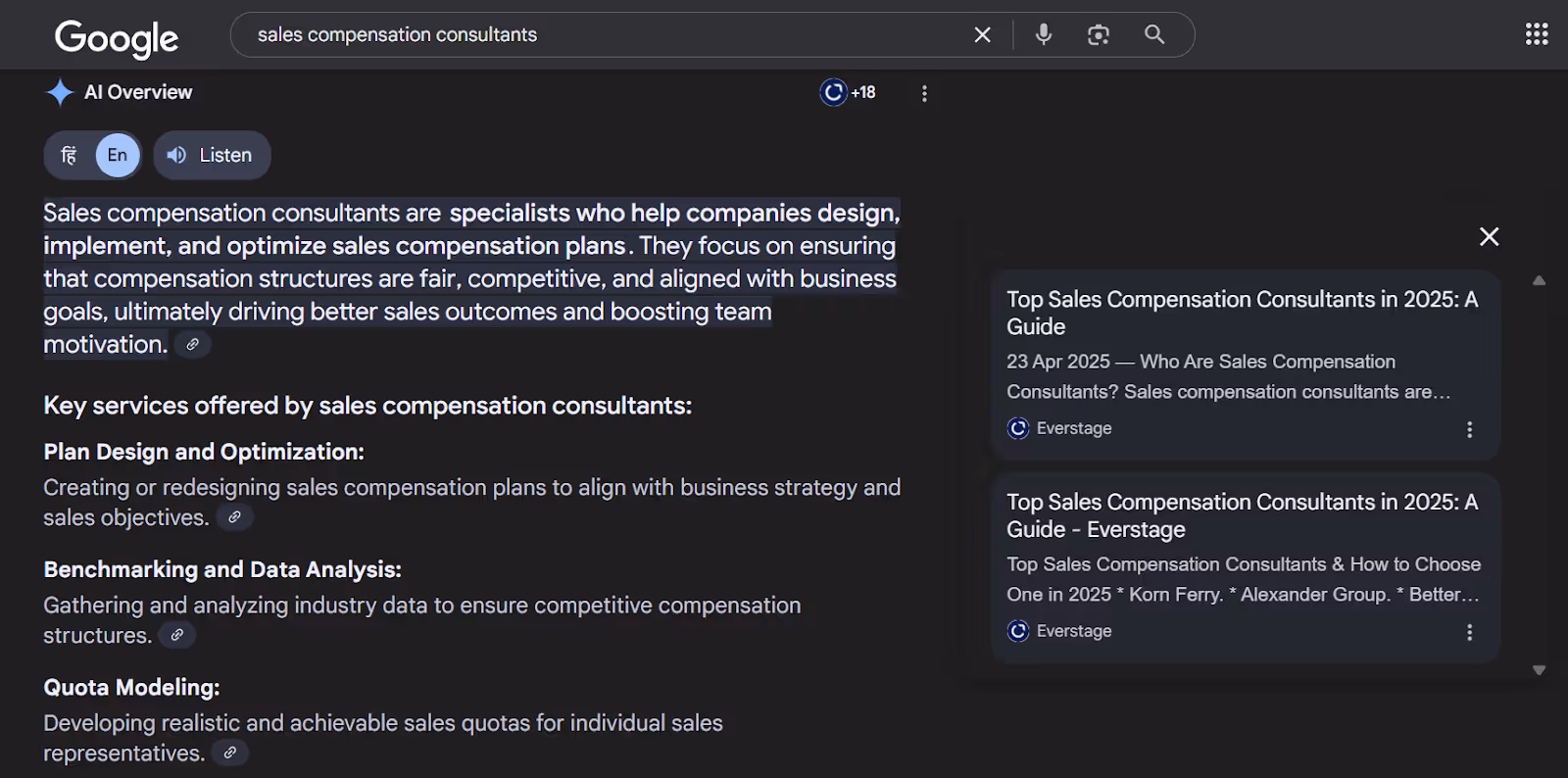
Task: Click the Google logo
Action: (x=117, y=37)
